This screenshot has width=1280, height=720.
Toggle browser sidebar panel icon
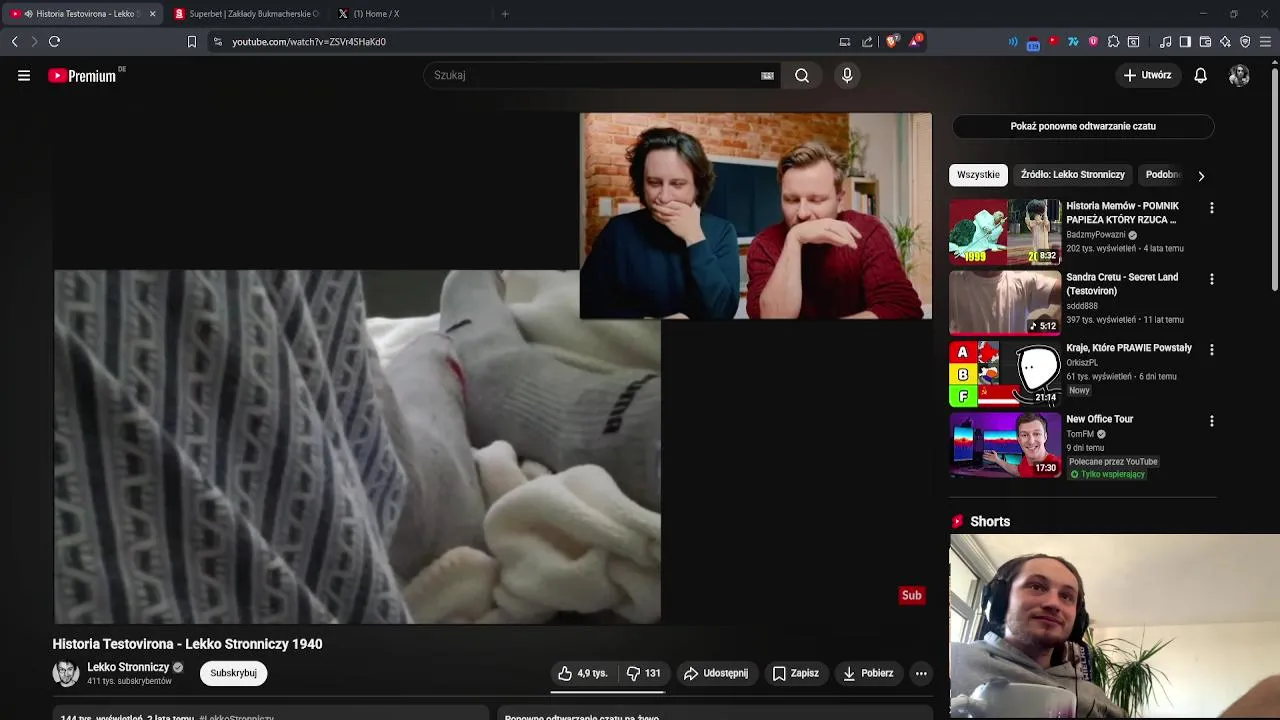(1185, 41)
